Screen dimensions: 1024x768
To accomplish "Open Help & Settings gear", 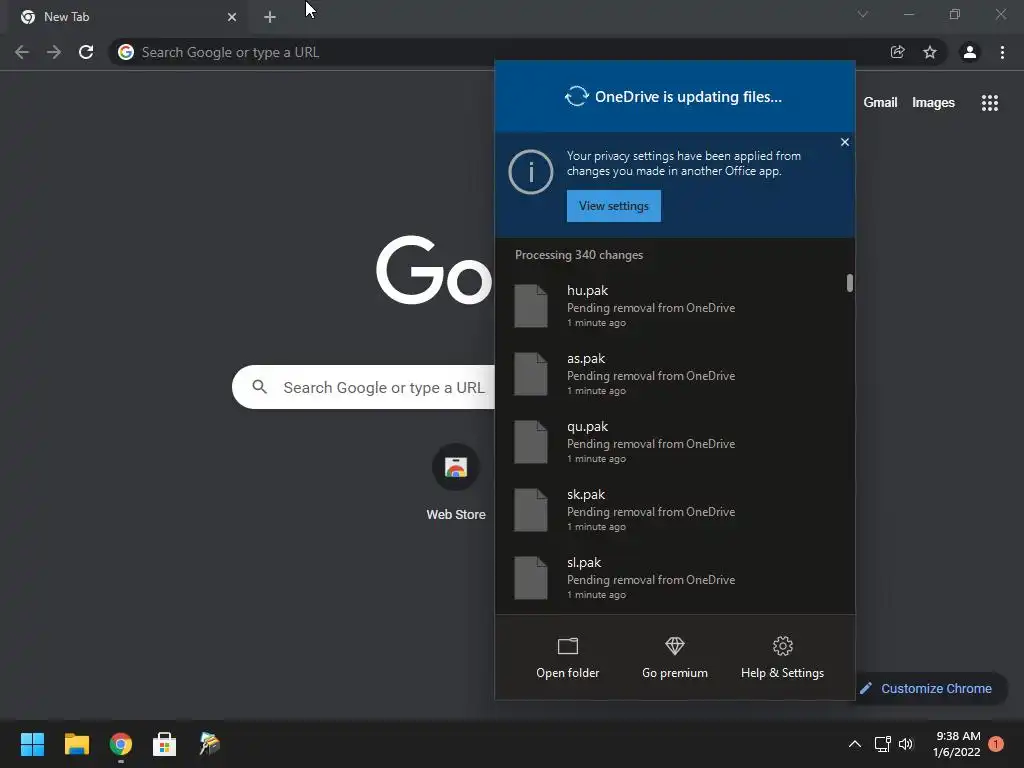I will (x=782, y=658).
